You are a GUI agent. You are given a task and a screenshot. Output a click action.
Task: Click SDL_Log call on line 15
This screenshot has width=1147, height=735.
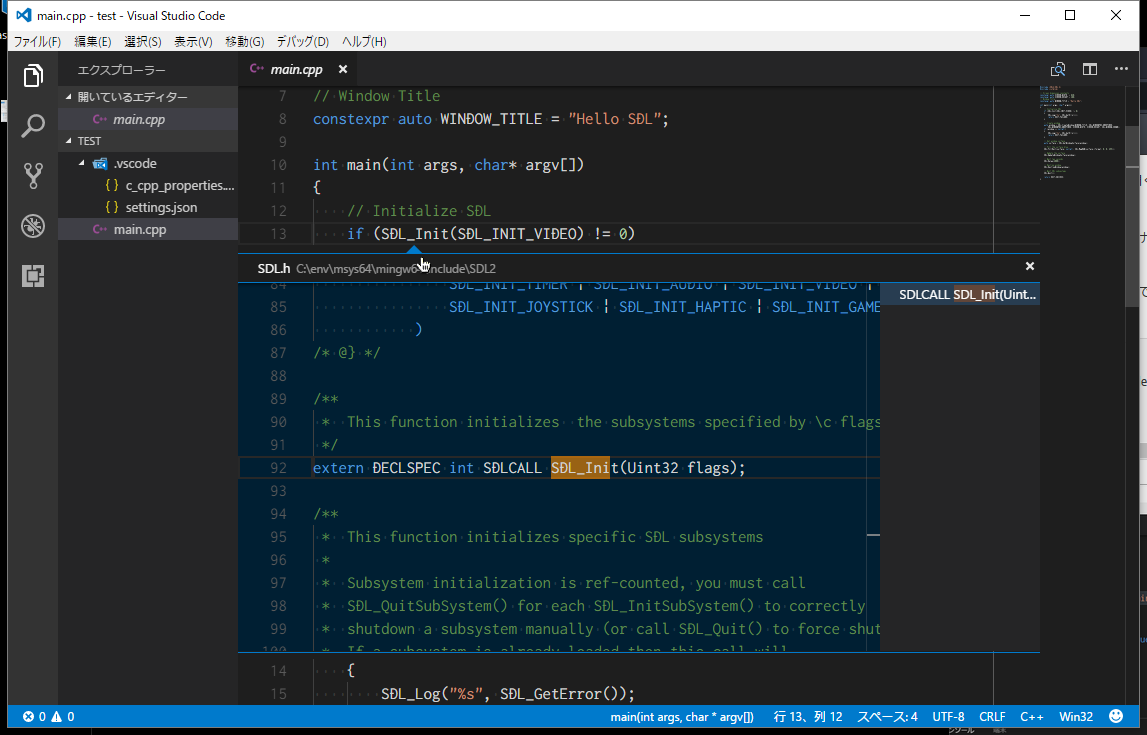(410, 693)
